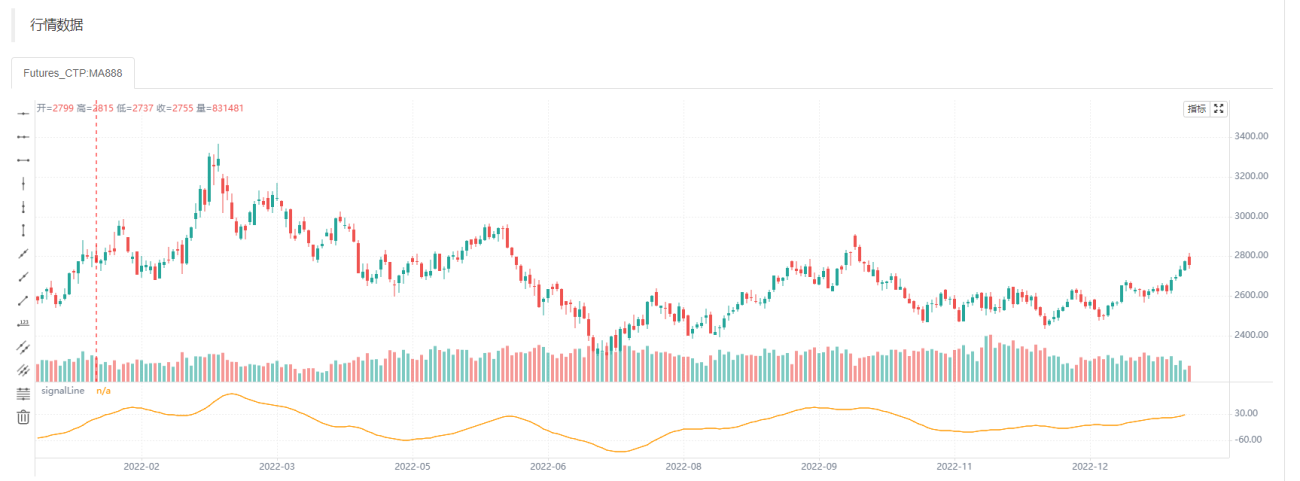Click the 2600.00 price axis label
The image size is (1300, 481).
[1252, 295]
